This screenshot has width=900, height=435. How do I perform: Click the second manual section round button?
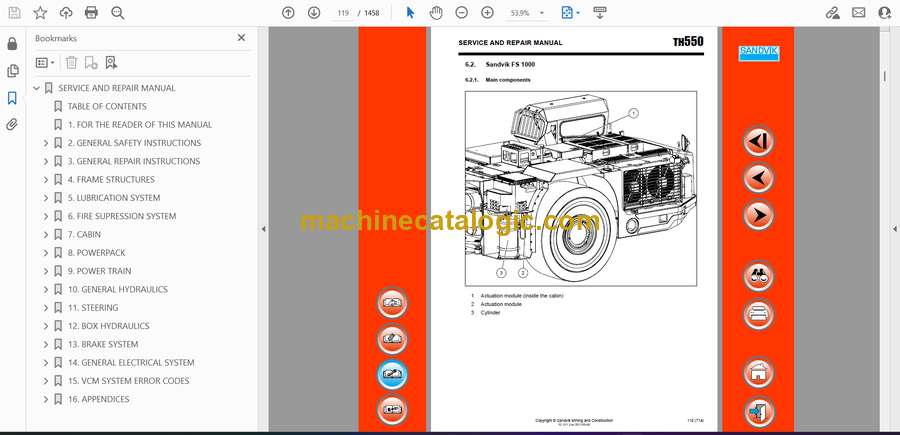pyautogui.click(x=392, y=339)
